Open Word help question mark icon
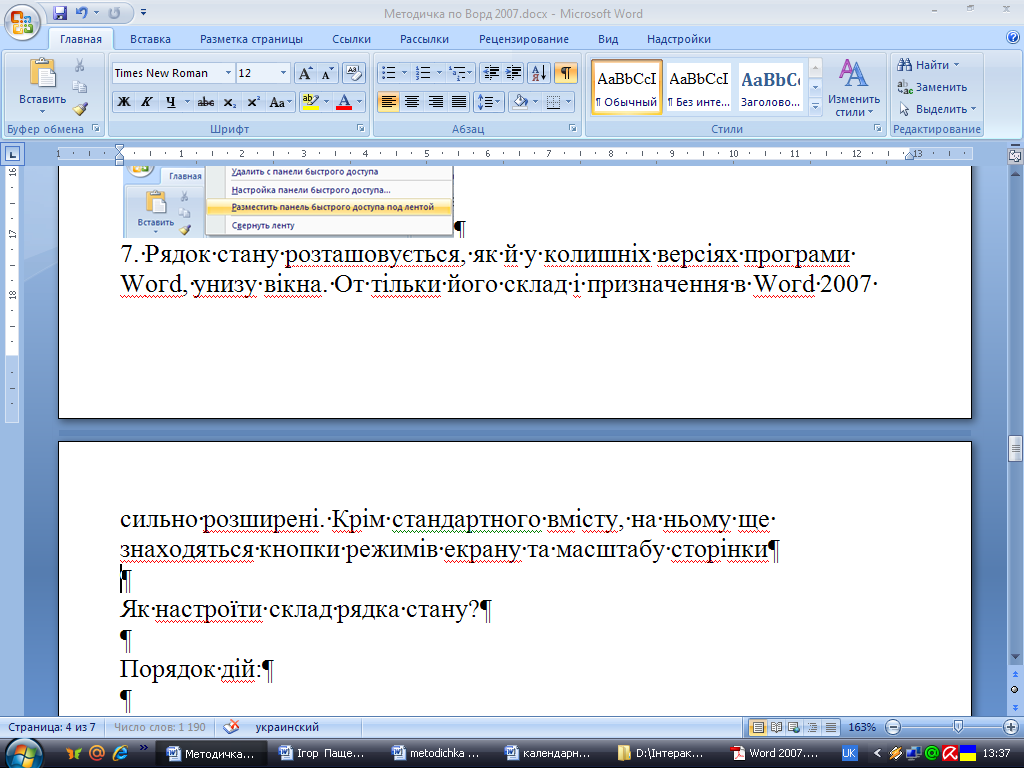Viewport: 1024px width, 768px height. (1013, 37)
